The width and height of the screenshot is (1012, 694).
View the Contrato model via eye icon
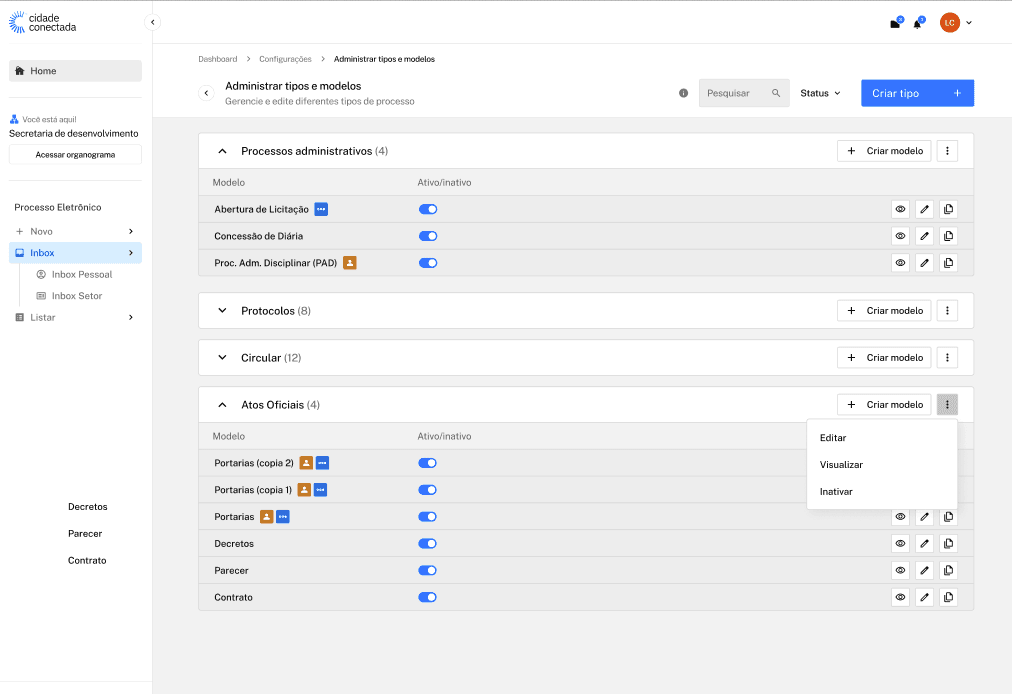[x=900, y=597]
